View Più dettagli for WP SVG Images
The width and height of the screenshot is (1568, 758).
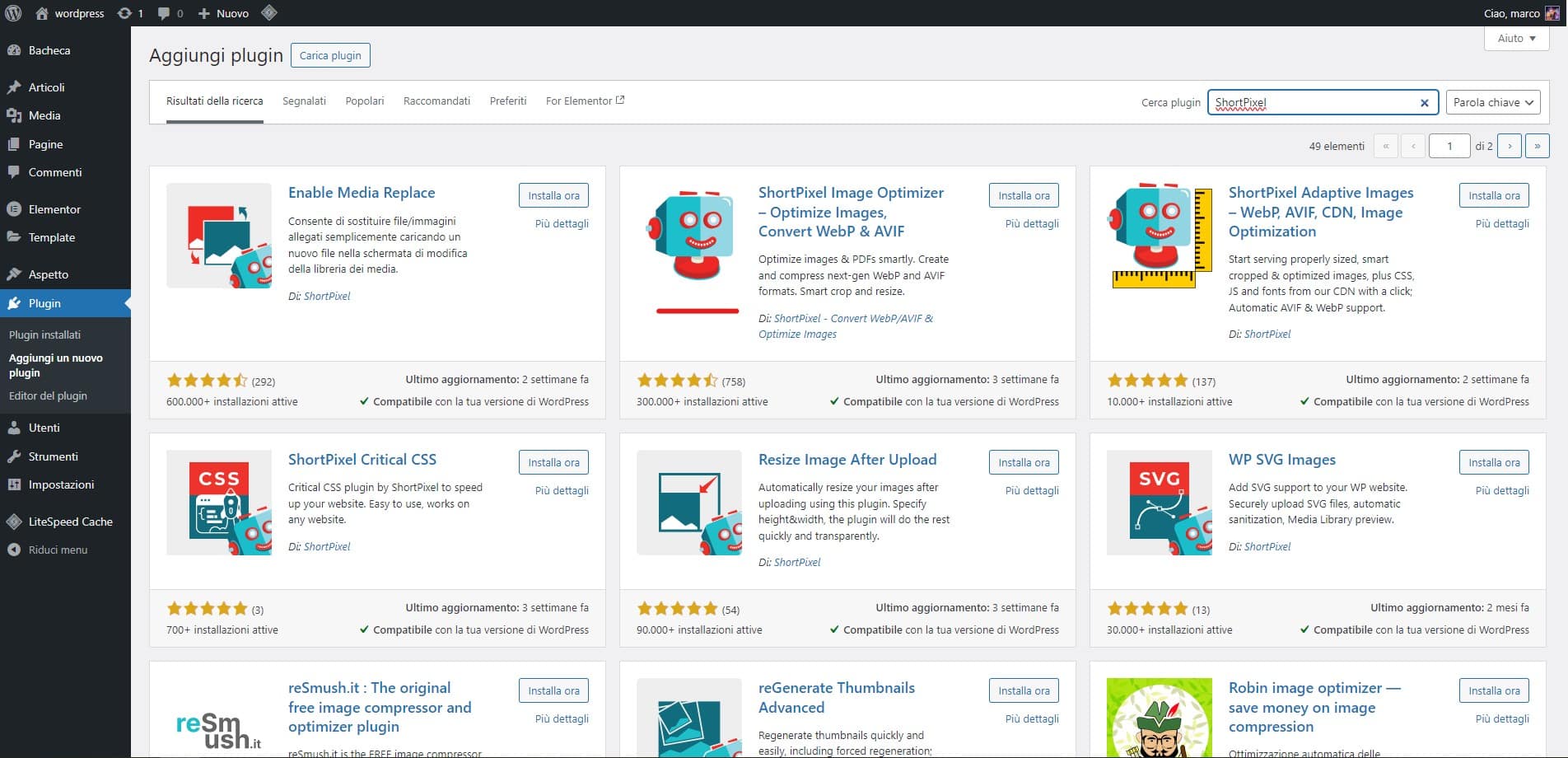(1502, 490)
